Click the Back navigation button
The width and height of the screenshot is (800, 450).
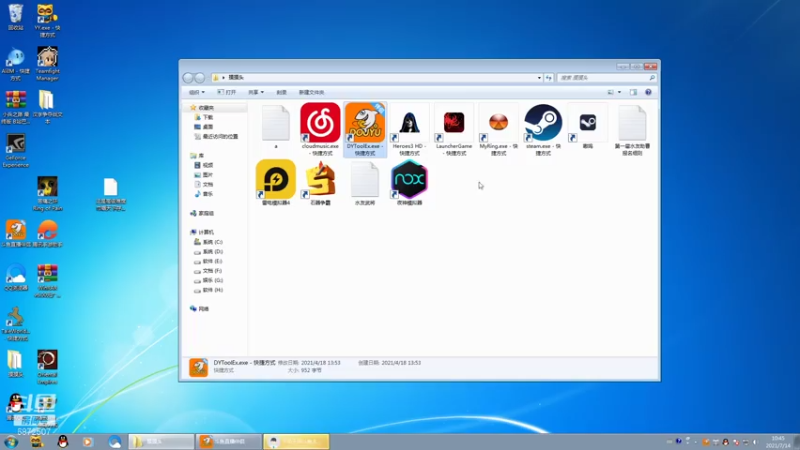tap(188, 78)
